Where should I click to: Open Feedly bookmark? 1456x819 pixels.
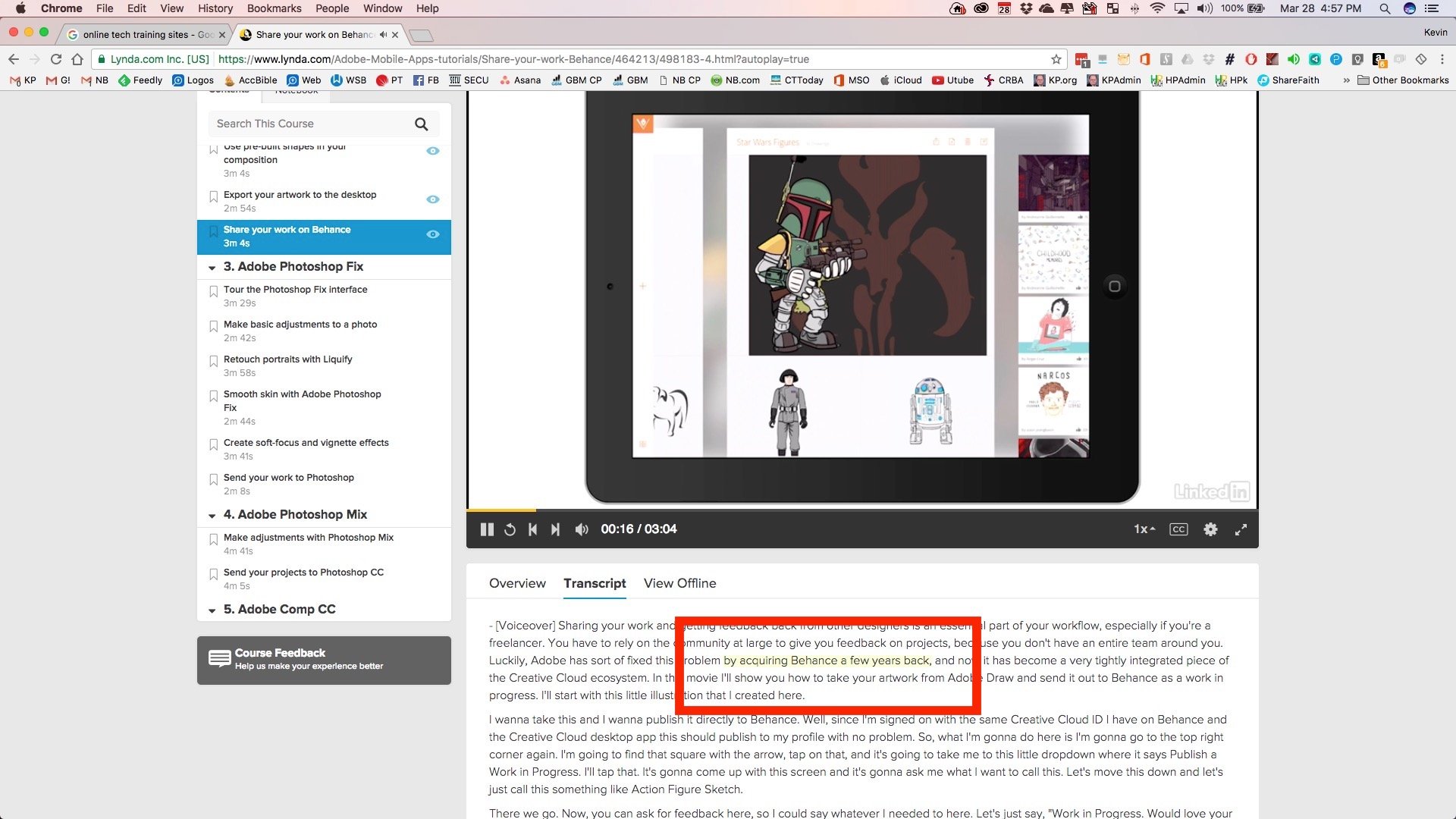click(140, 80)
